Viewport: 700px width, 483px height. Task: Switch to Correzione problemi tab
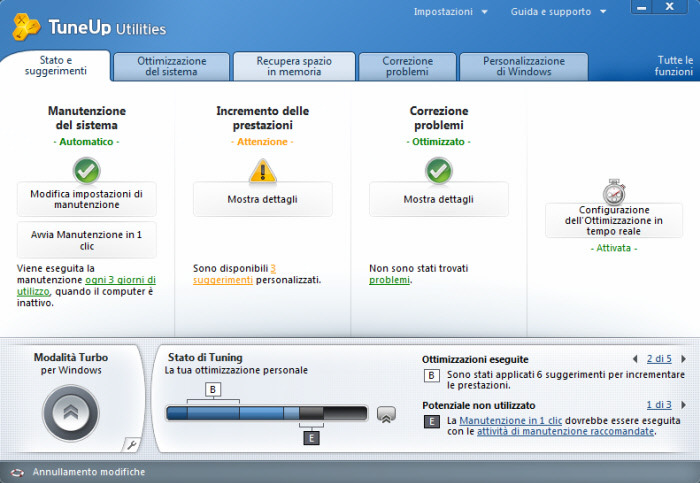coord(408,67)
